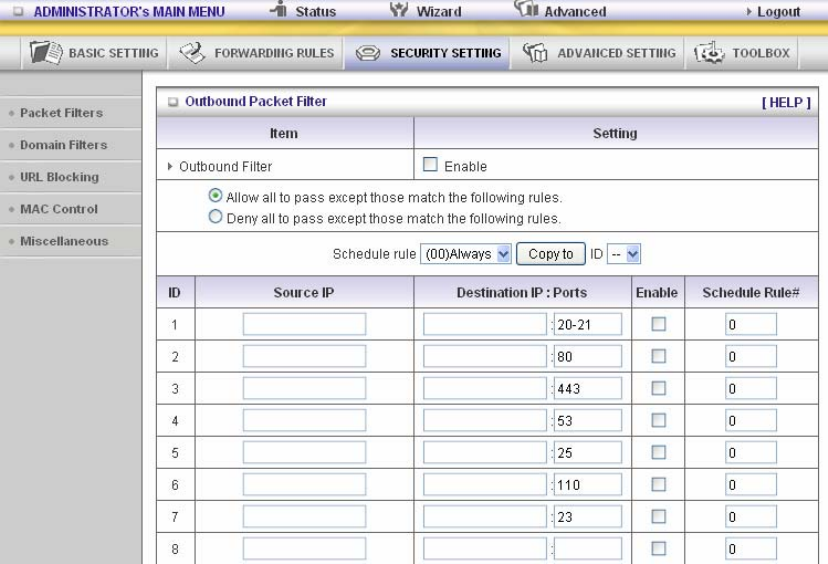Open the Advanced page

(x=575, y=12)
